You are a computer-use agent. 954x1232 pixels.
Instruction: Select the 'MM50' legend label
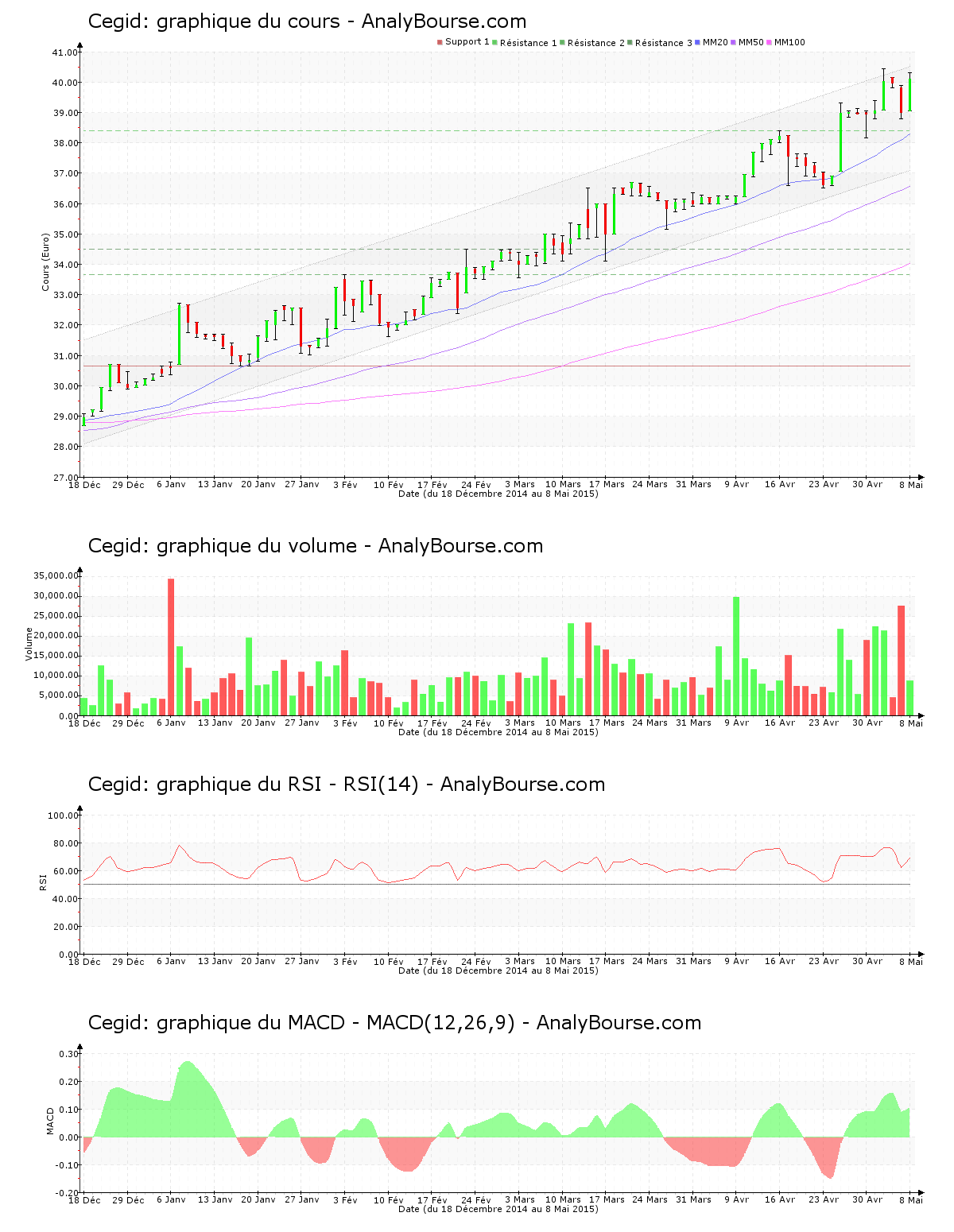click(751, 42)
